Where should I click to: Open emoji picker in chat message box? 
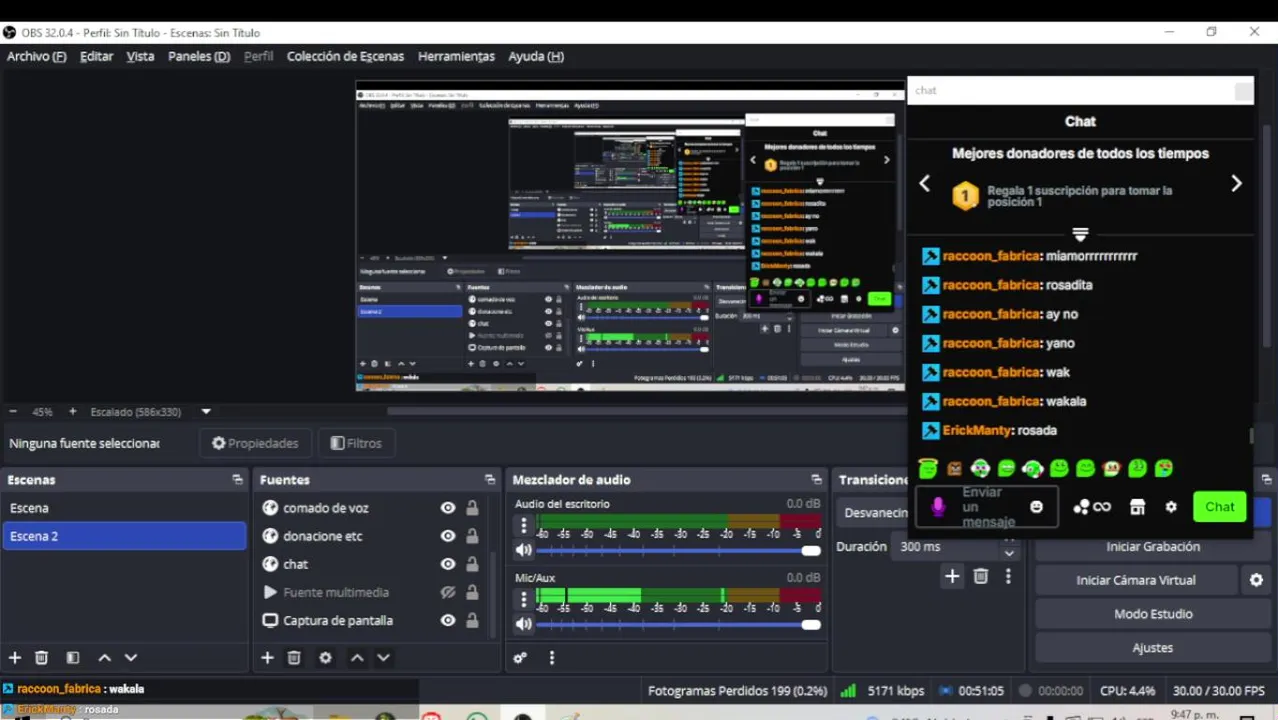click(1036, 507)
